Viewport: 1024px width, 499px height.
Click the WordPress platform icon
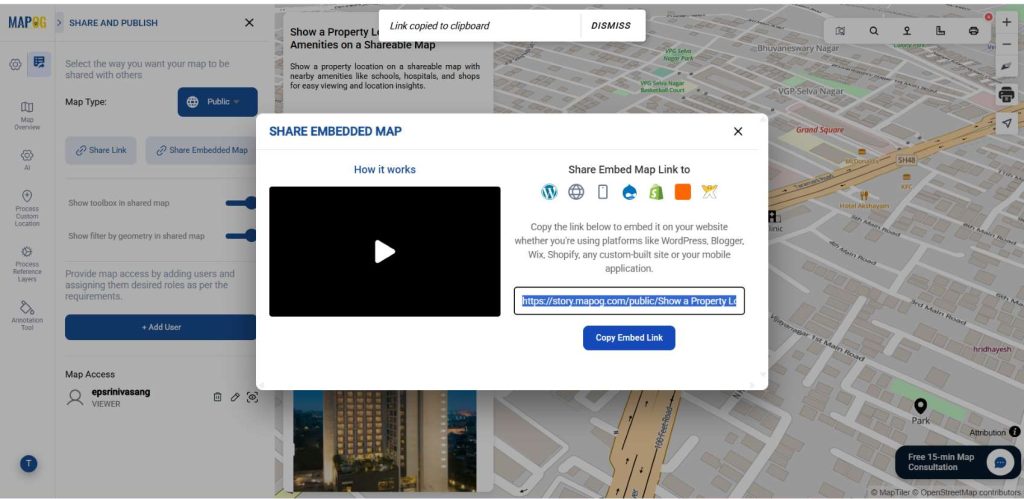549,191
